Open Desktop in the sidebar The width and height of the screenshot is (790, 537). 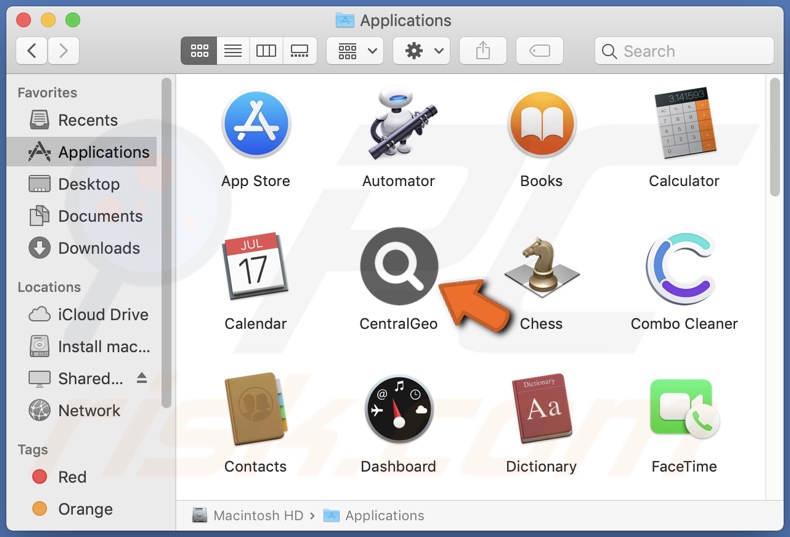[x=83, y=184]
